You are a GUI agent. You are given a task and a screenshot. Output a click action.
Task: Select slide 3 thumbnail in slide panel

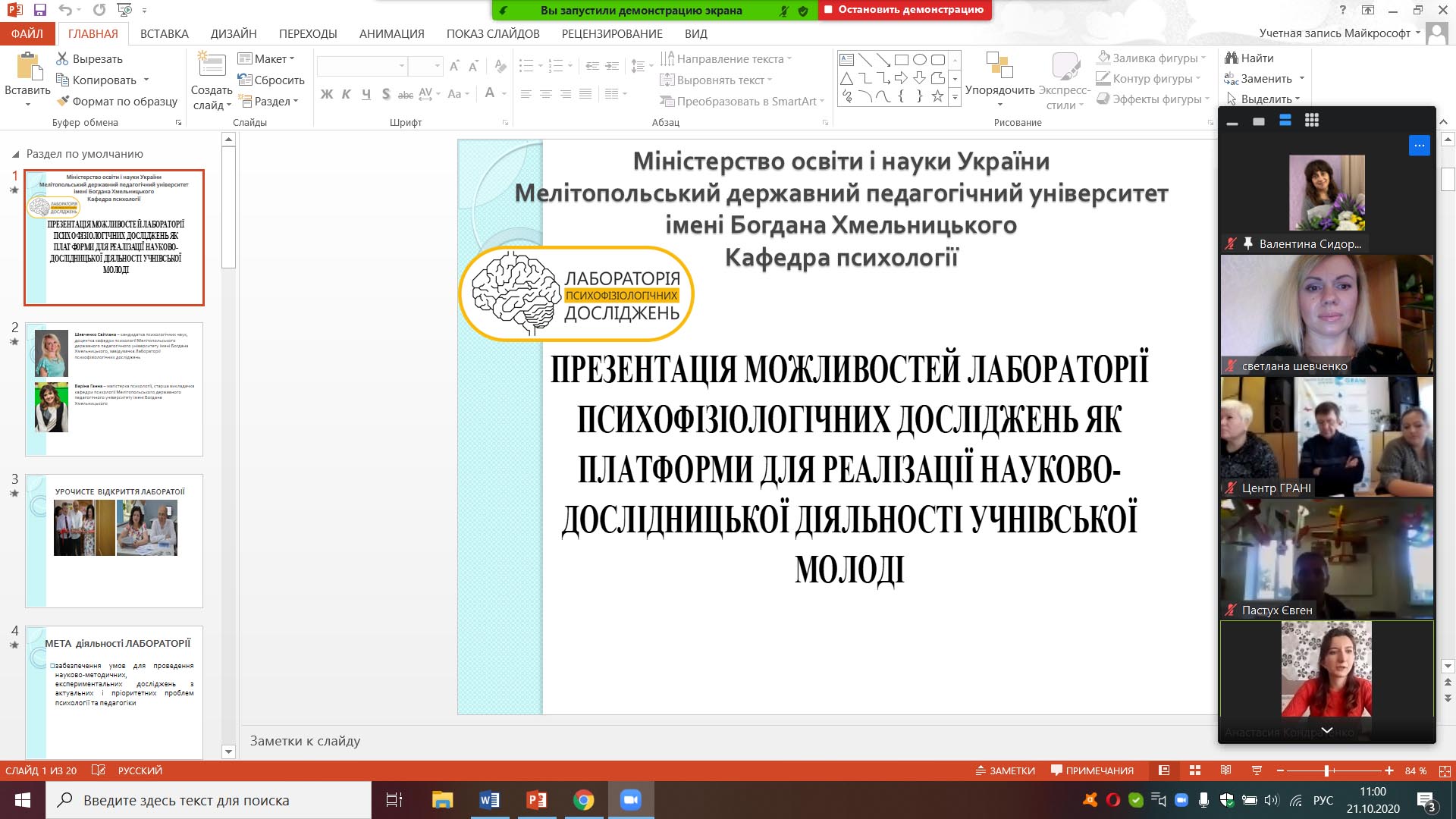pos(114,541)
